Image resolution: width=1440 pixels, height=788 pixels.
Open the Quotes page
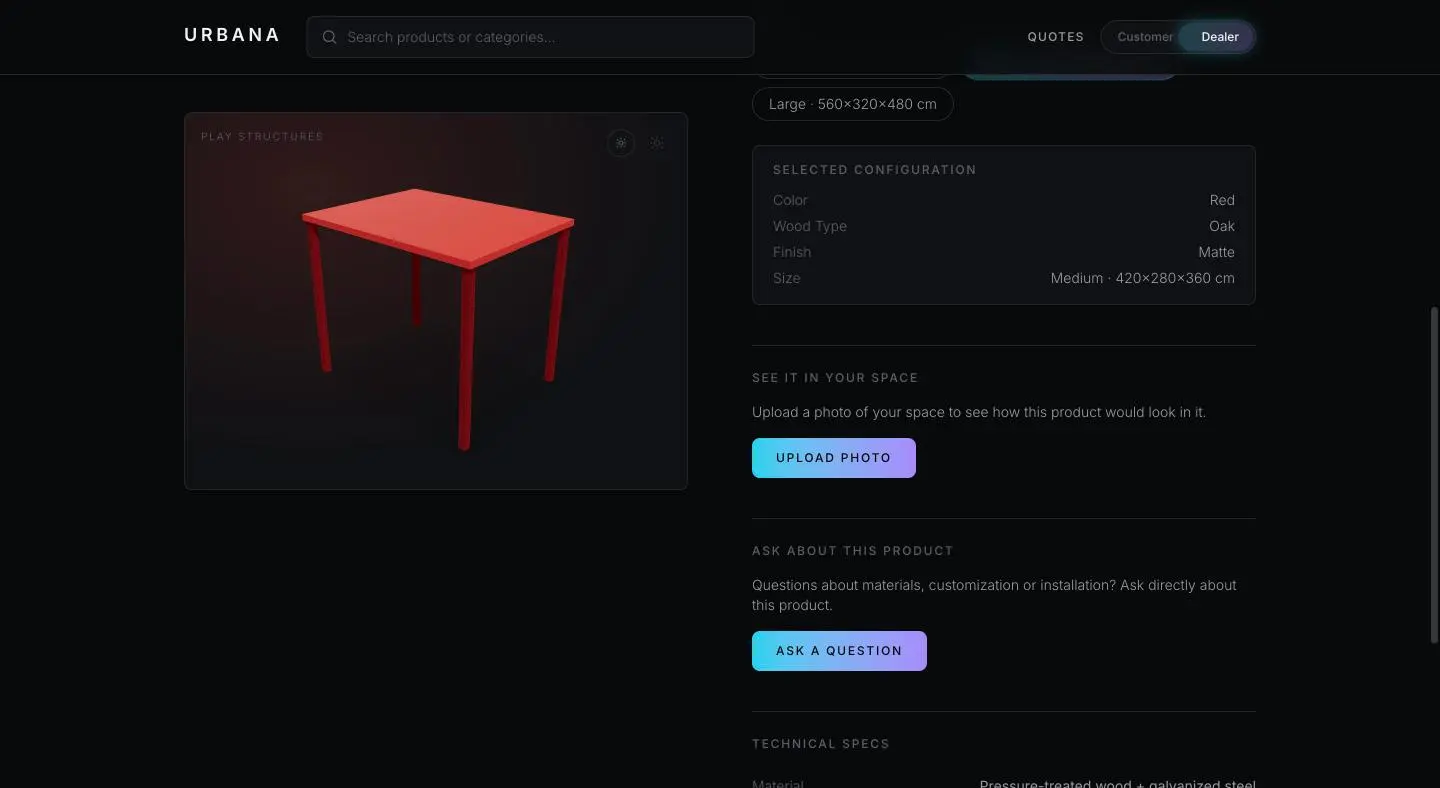1056,37
